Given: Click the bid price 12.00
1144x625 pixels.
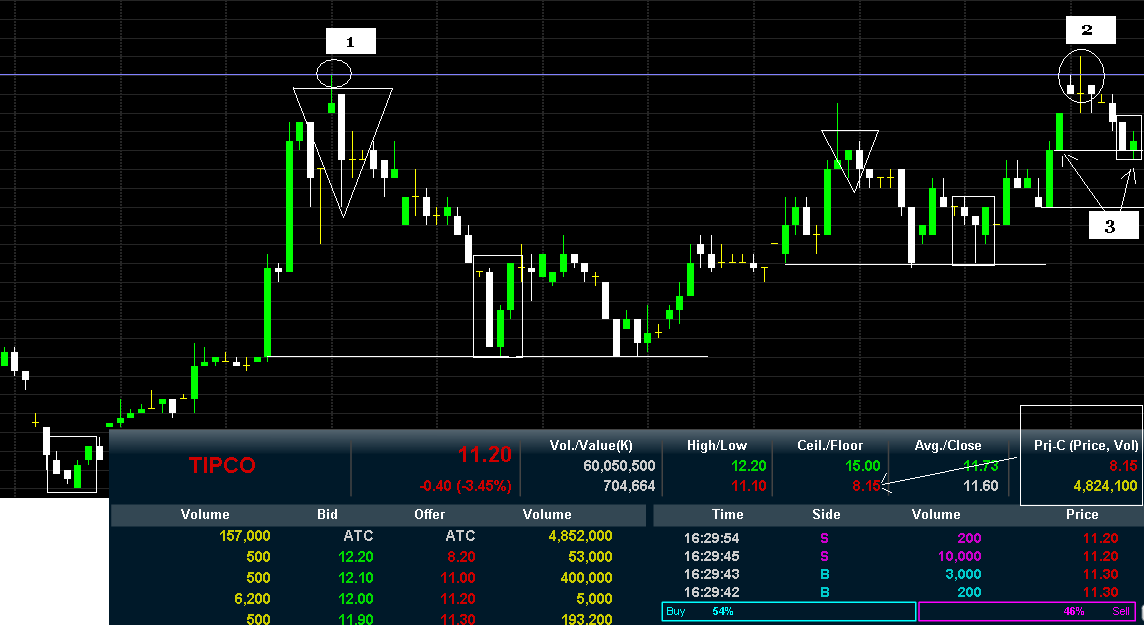Looking at the screenshot, I should point(356,599).
